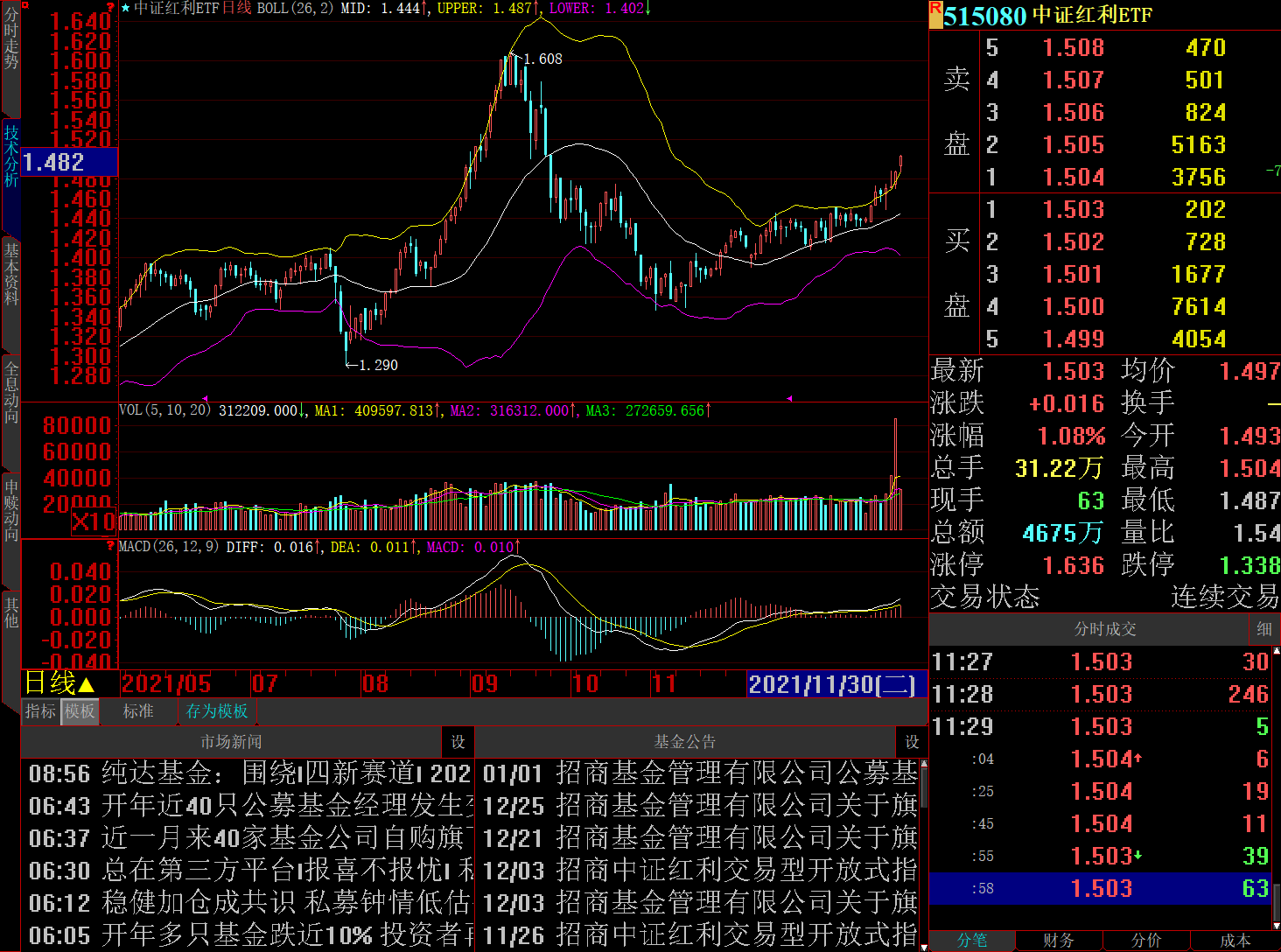Image resolution: width=1281 pixels, height=952 pixels.
Task: Select the 11:28 trade row with volume 246
Action: point(1100,695)
